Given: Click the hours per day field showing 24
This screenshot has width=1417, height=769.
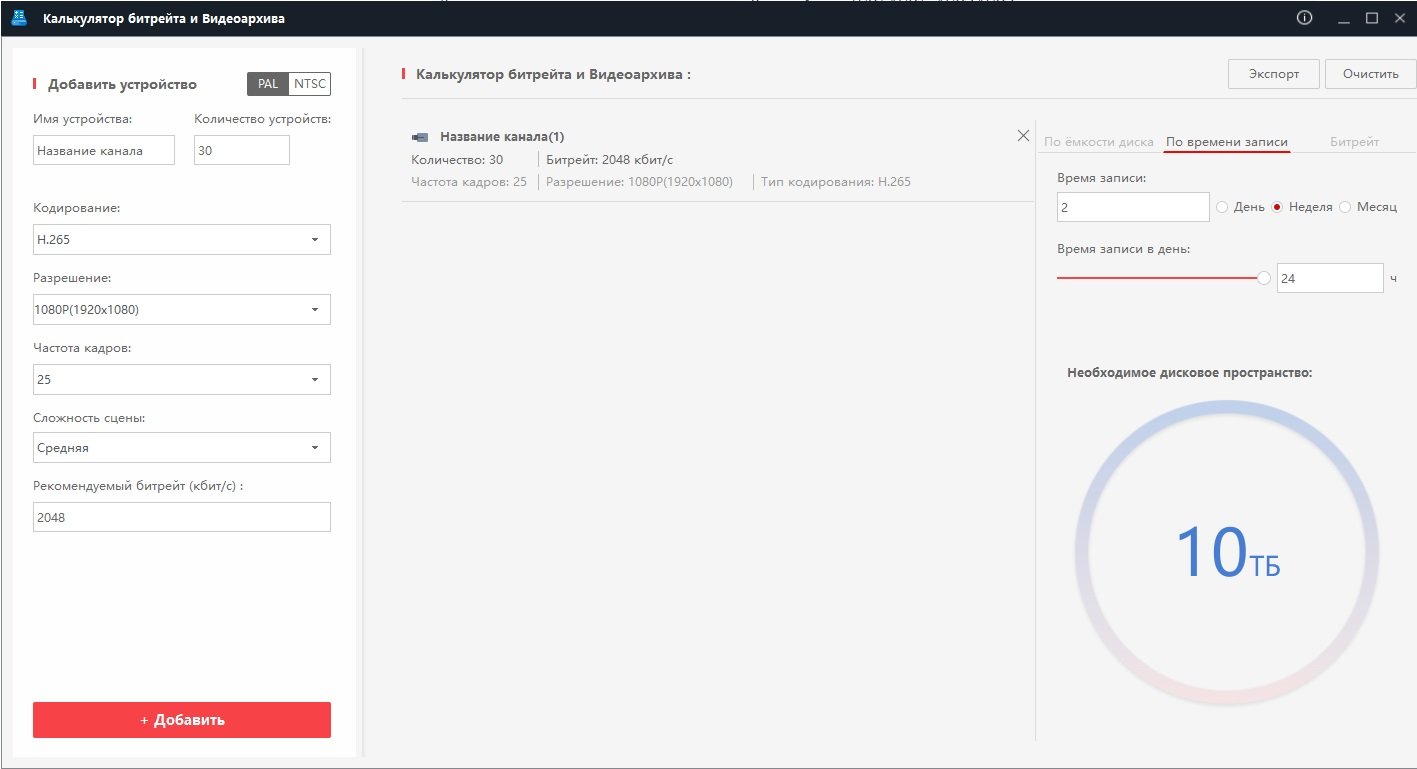Looking at the screenshot, I should [x=1330, y=279].
